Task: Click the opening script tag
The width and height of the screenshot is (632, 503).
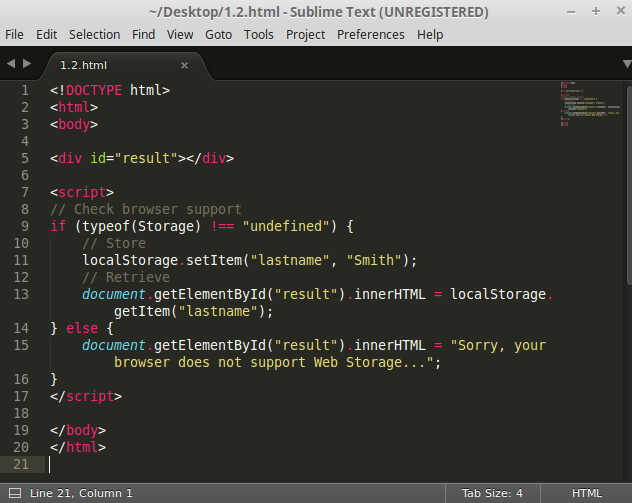Action: 82,192
